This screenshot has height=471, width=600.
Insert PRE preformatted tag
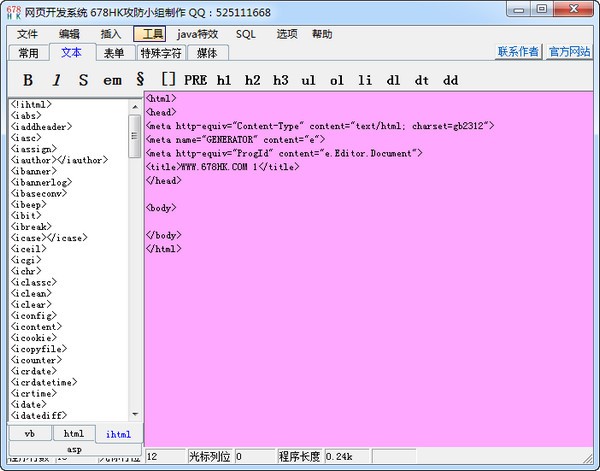pyautogui.click(x=196, y=80)
